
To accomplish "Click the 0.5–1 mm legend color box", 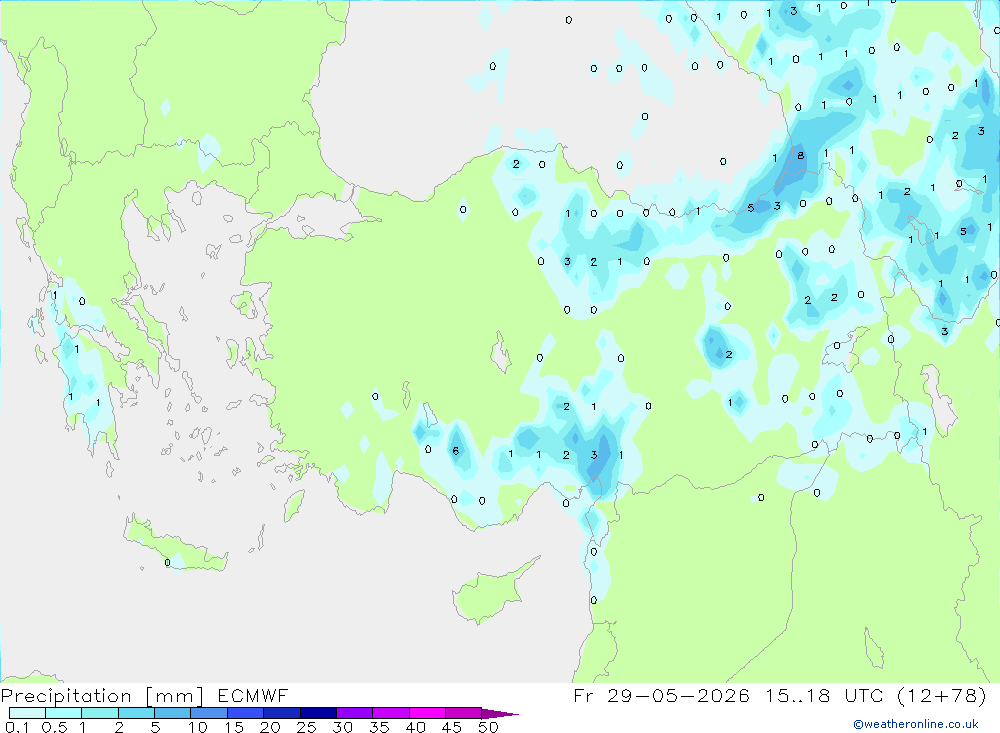I will click(x=64, y=713).
